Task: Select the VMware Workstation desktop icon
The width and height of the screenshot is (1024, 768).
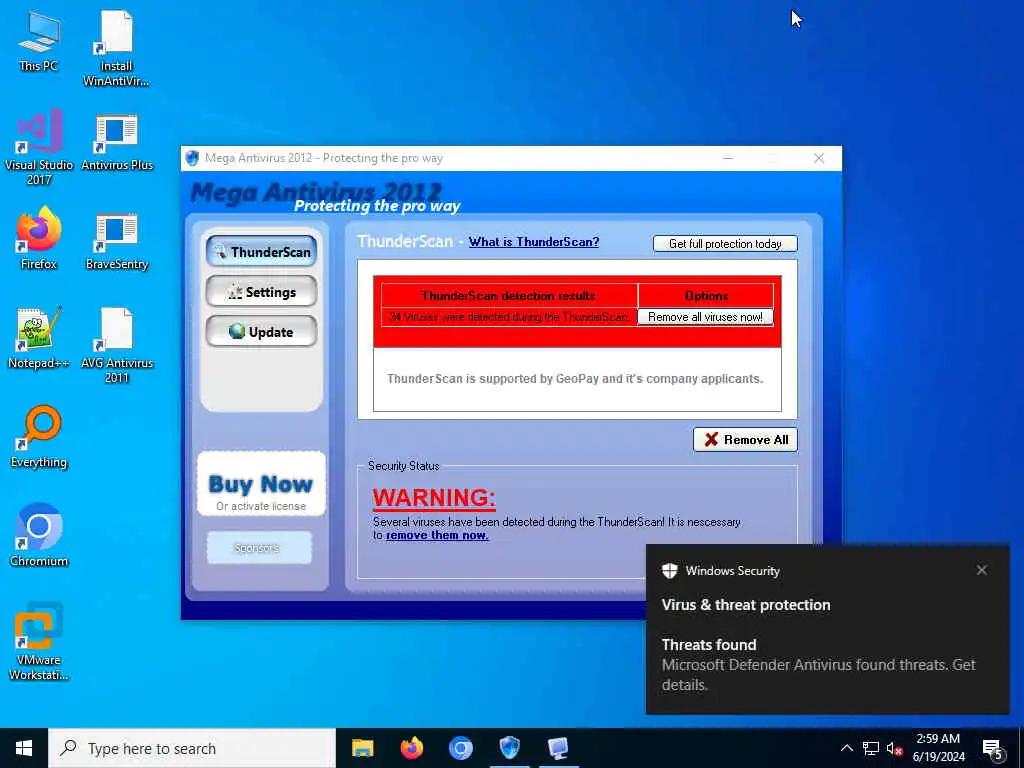Action: (39, 641)
